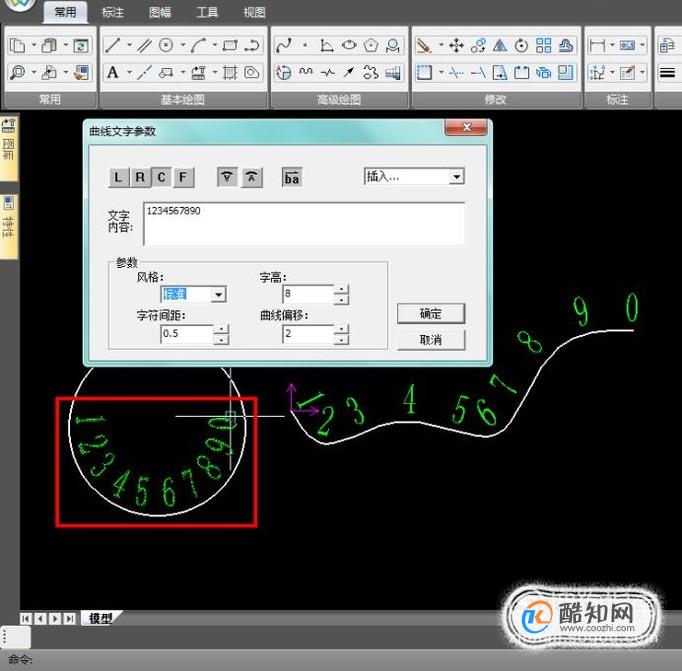
Task: Switch to the 常用 ribbon tab
Action: (x=66, y=12)
